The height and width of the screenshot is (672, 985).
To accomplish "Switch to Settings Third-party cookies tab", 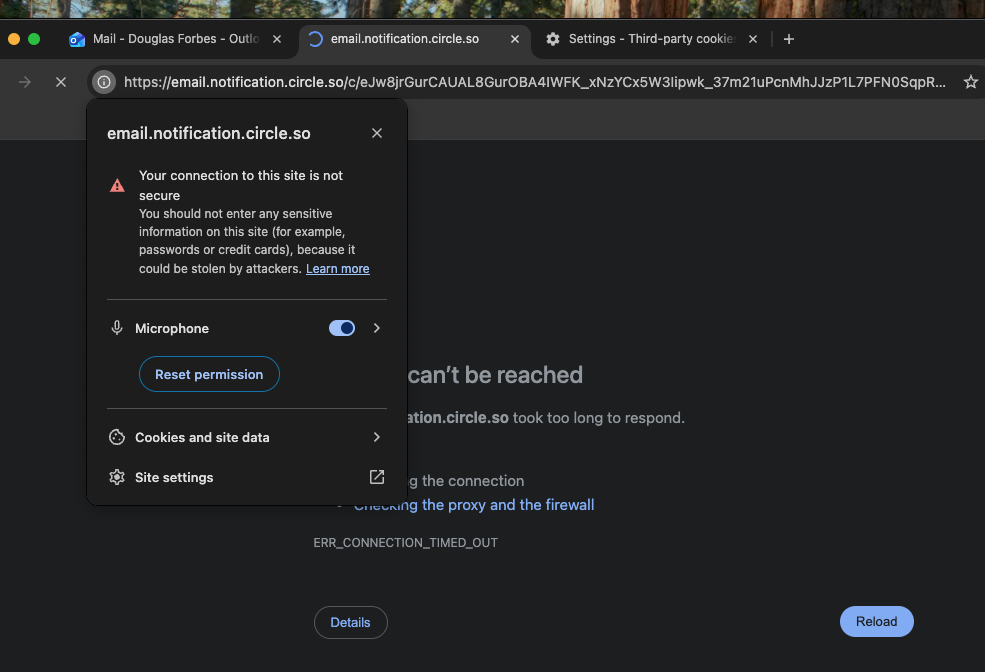I will point(652,39).
